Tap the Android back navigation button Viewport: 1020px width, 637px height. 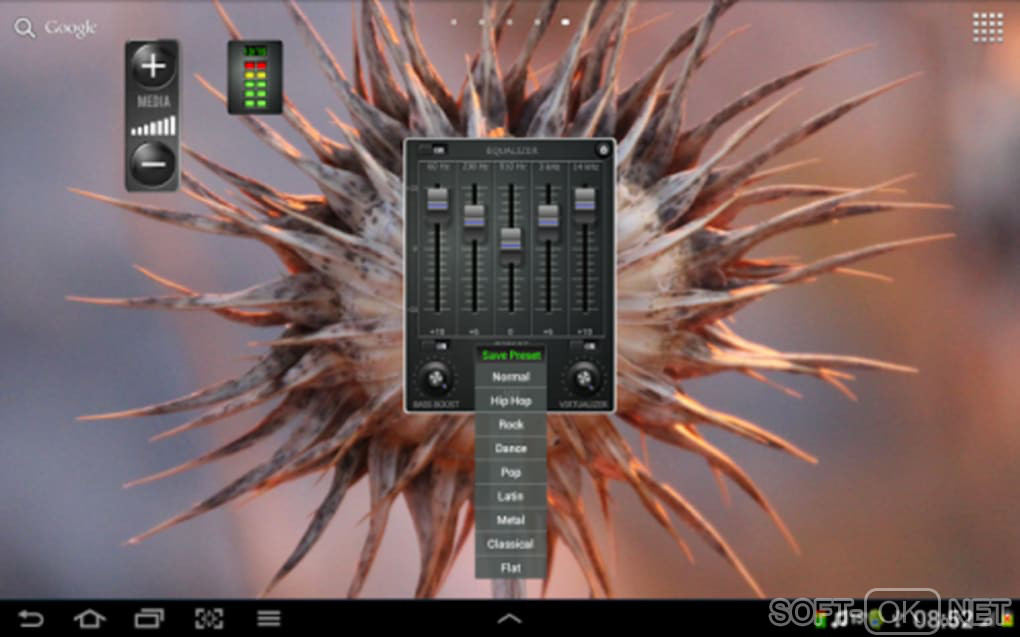pos(30,618)
